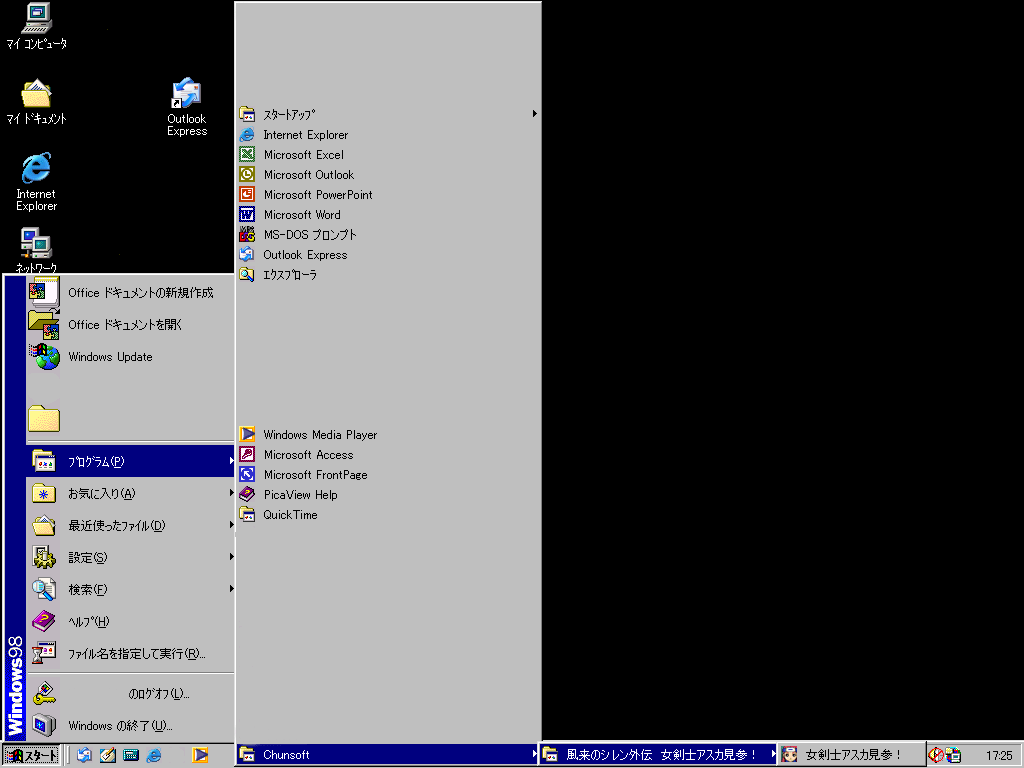Select the Internet Explorer desktop icon
The image size is (1024, 768).
(37, 182)
